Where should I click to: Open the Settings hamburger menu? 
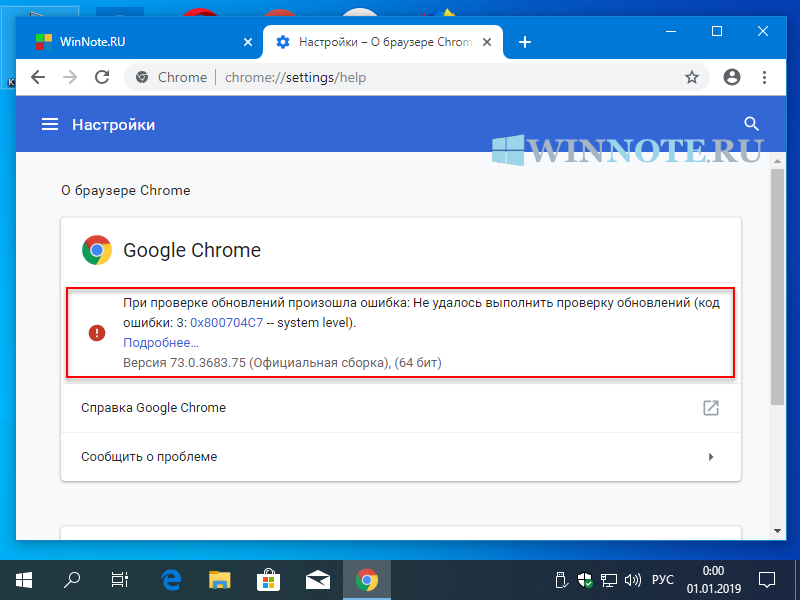tap(49, 124)
